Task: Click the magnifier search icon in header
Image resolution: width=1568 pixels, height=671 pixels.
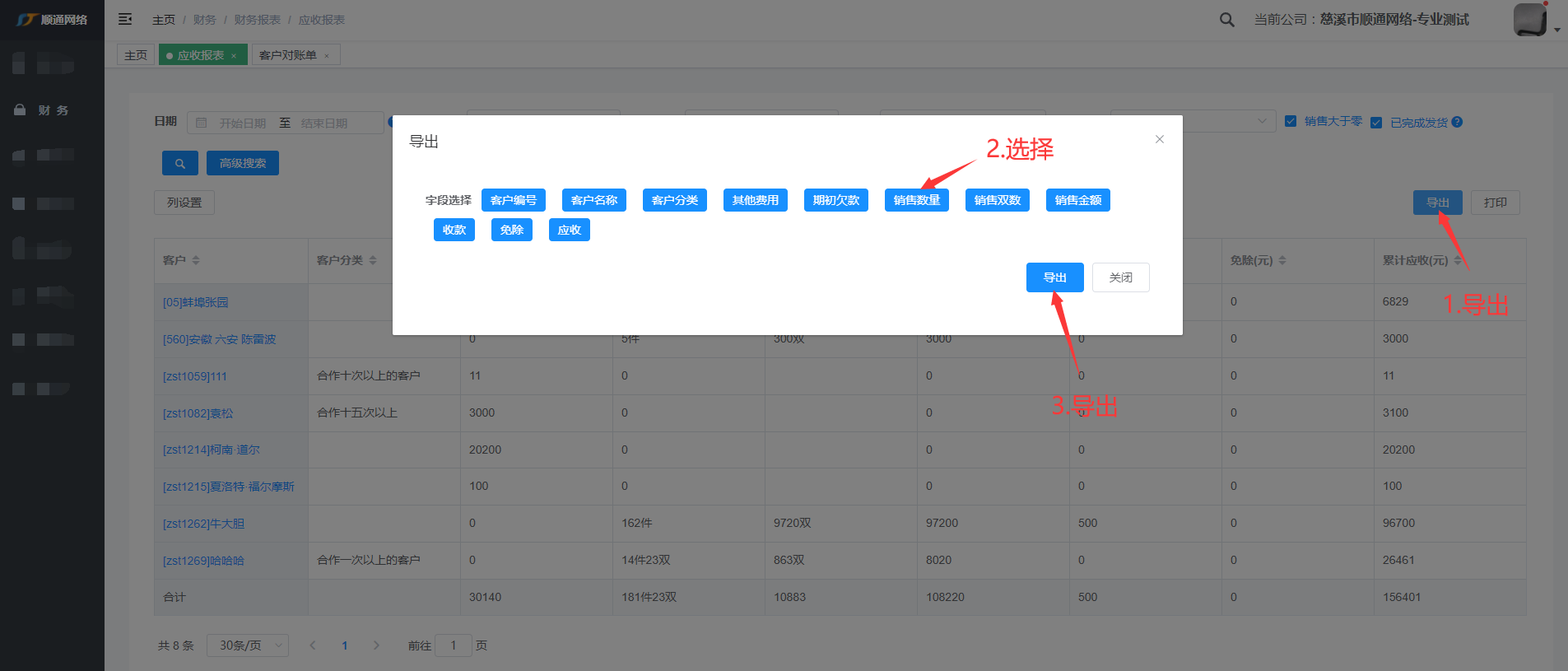Action: pos(1226,20)
